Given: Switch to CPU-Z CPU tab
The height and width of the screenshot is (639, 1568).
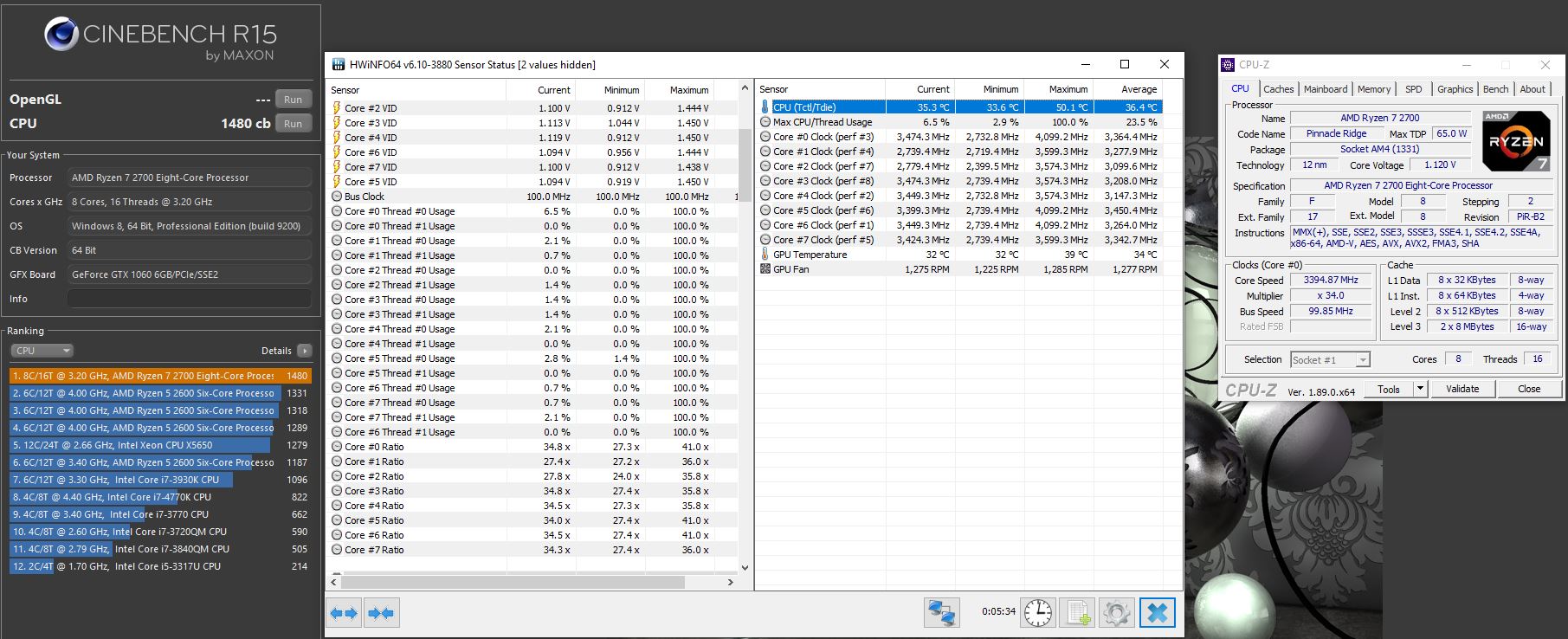Looking at the screenshot, I should point(1240,89).
